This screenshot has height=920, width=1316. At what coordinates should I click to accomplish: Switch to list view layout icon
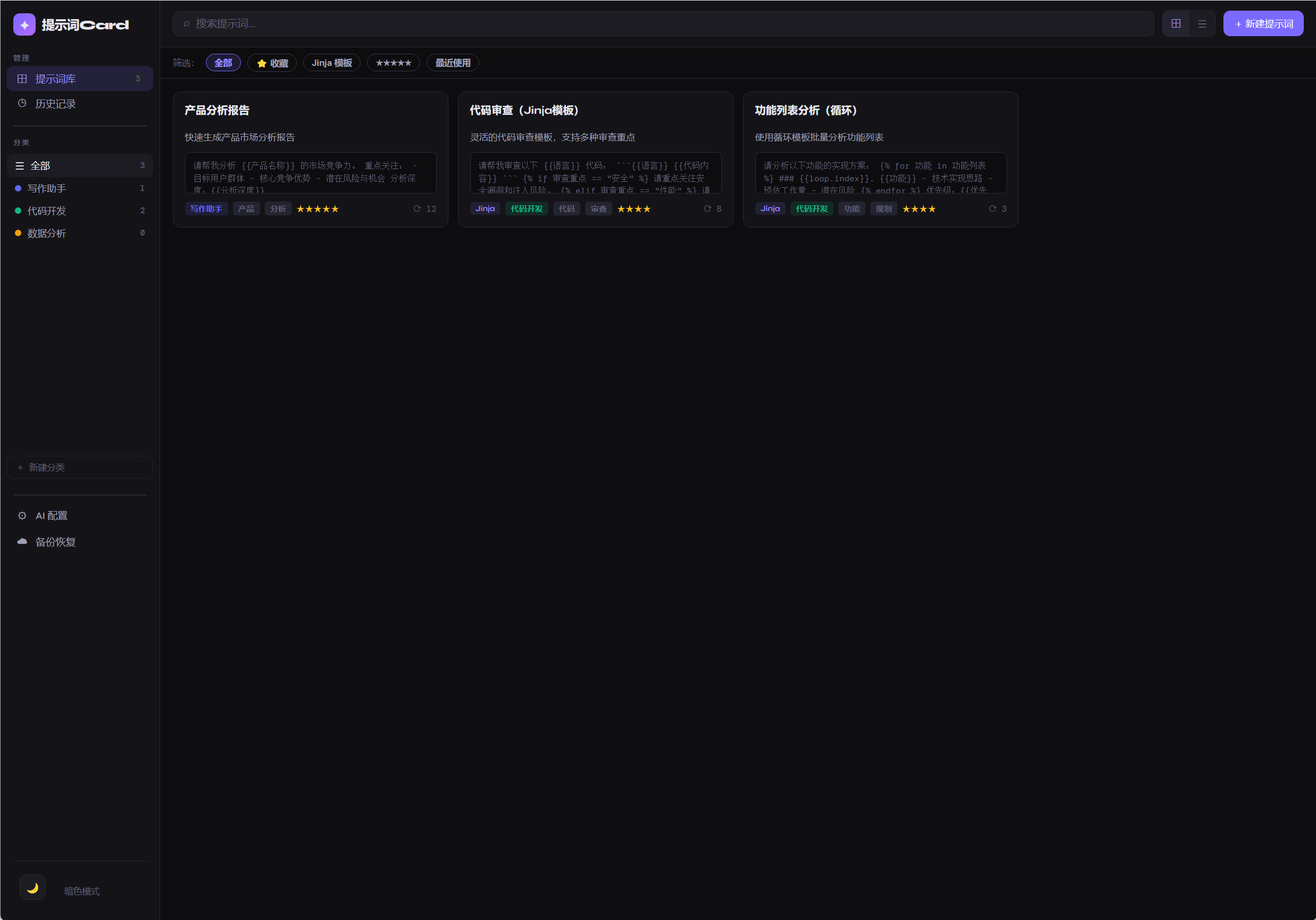tap(1202, 23)
